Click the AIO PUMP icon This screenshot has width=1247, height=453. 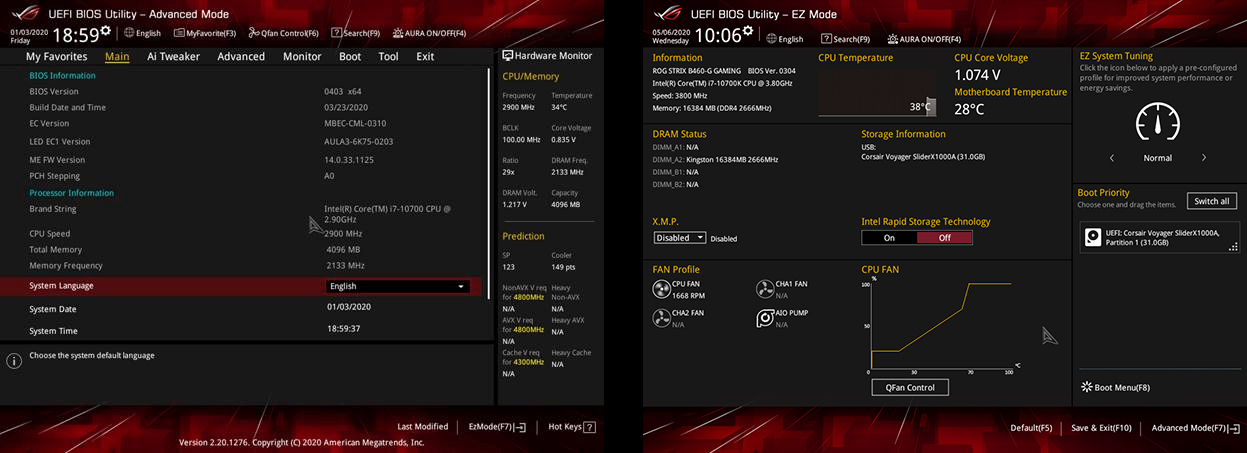[765, 318]
